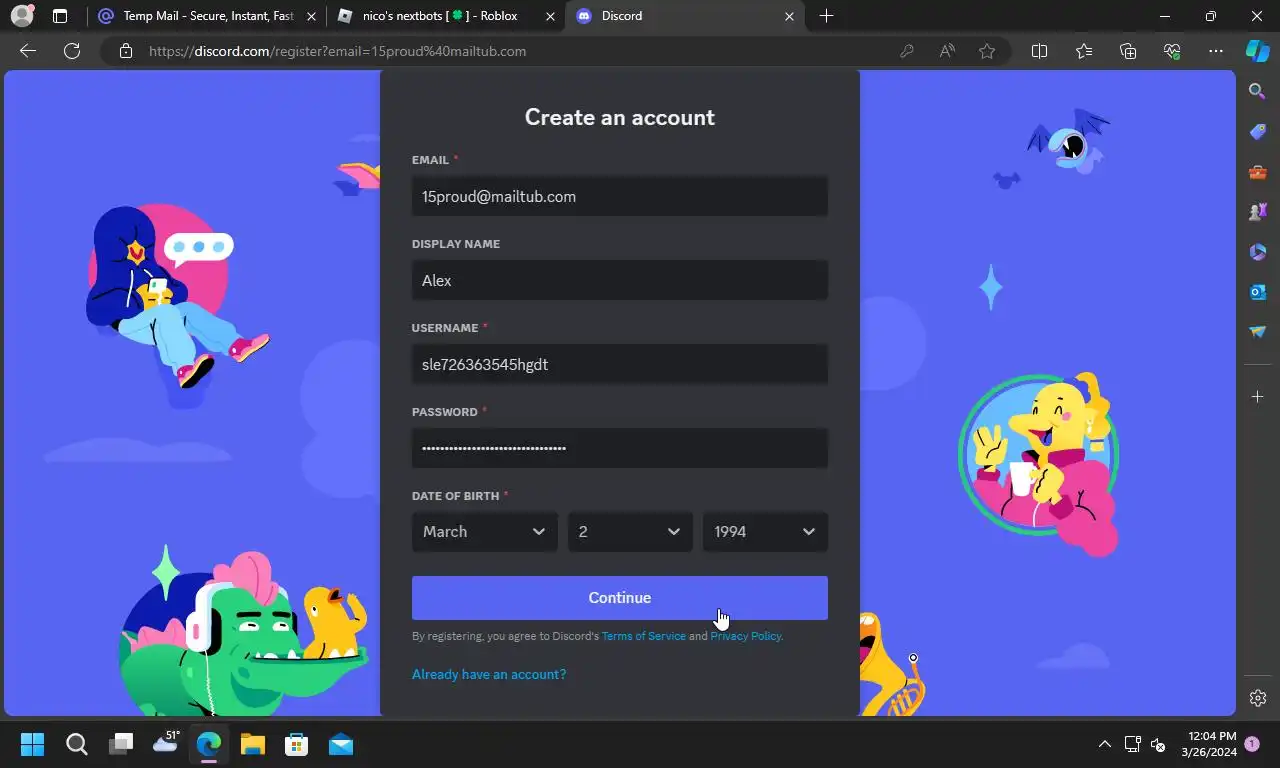Click the browser address bar URL

(x=337, y=51)
